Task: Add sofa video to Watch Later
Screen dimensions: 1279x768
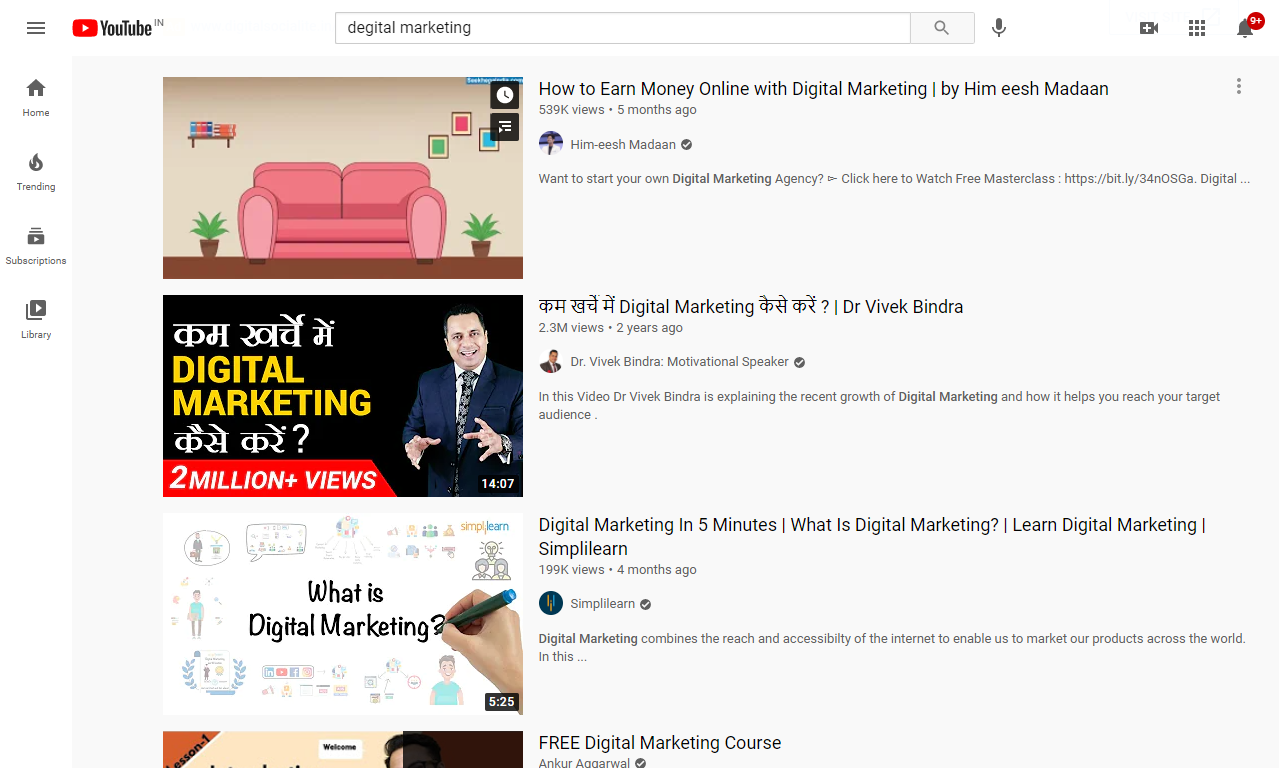Action: pos(505,95)
